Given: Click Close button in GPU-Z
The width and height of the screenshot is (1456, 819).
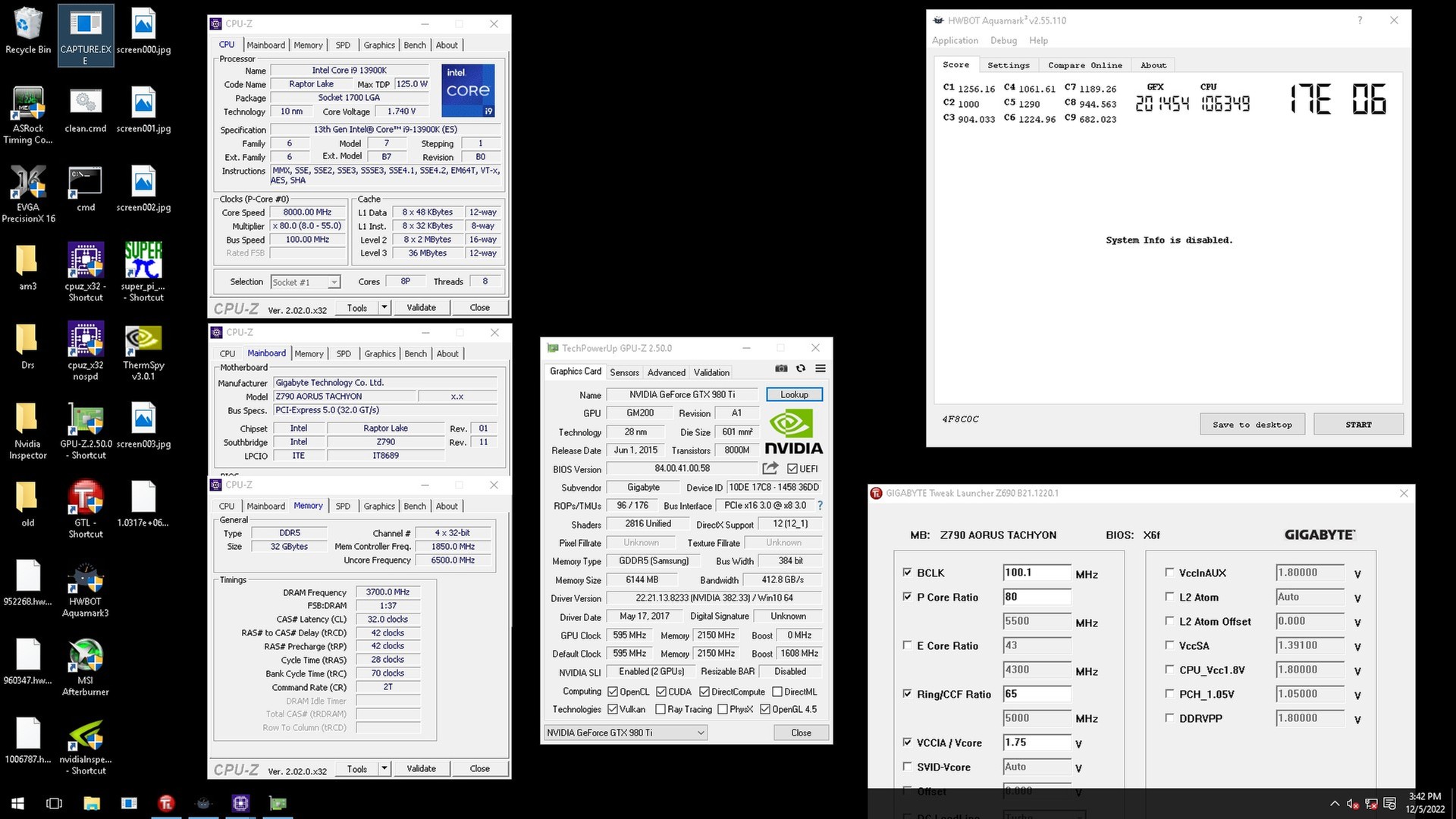Looking at the screenshot, I should 801,733.
